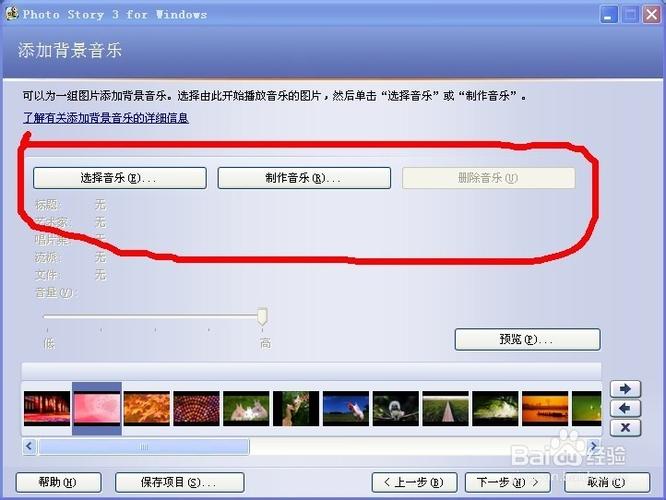Go back with 上一步 button

click(x=415, y=483)
